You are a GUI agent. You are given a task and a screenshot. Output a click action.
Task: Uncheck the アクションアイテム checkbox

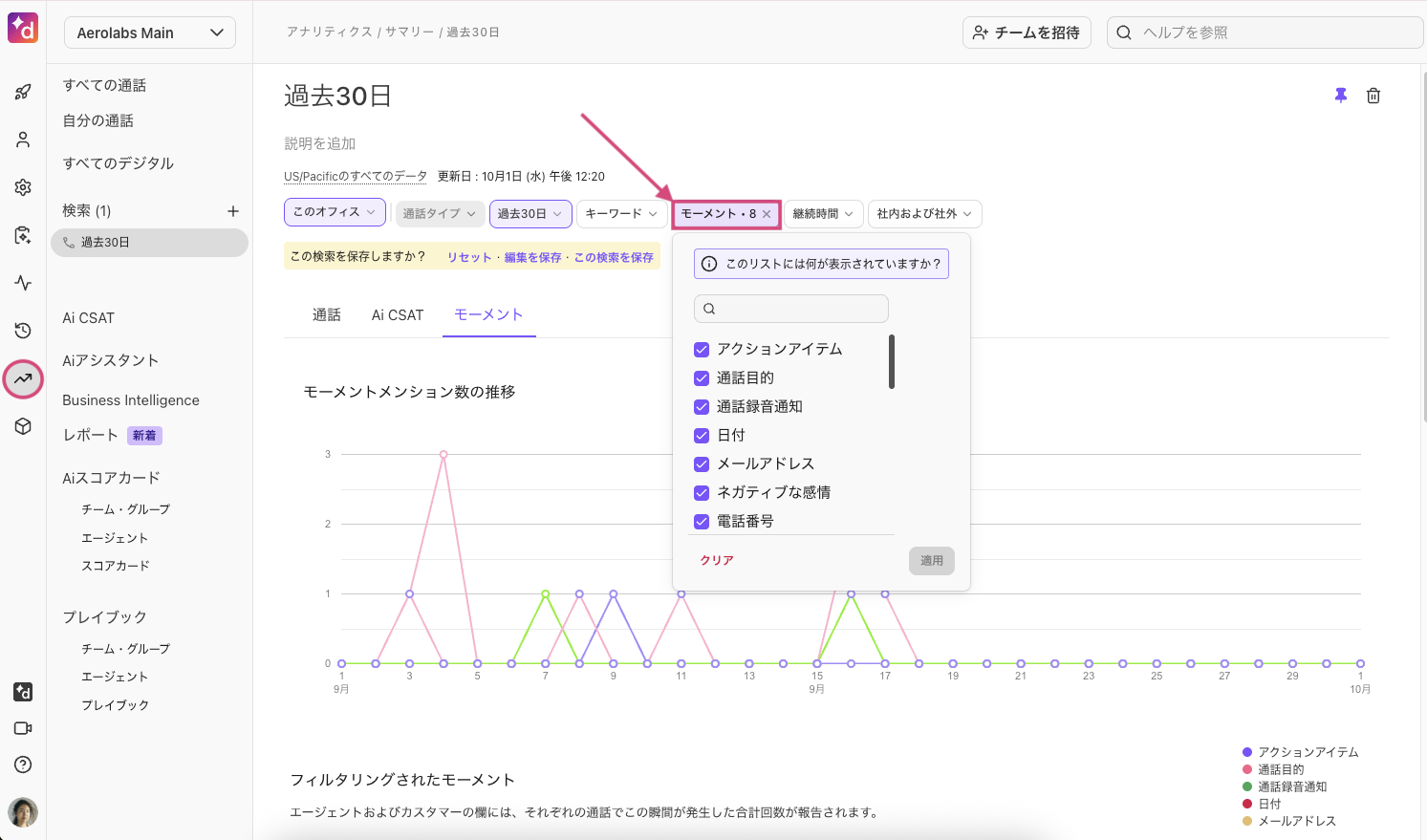(702, 350)
